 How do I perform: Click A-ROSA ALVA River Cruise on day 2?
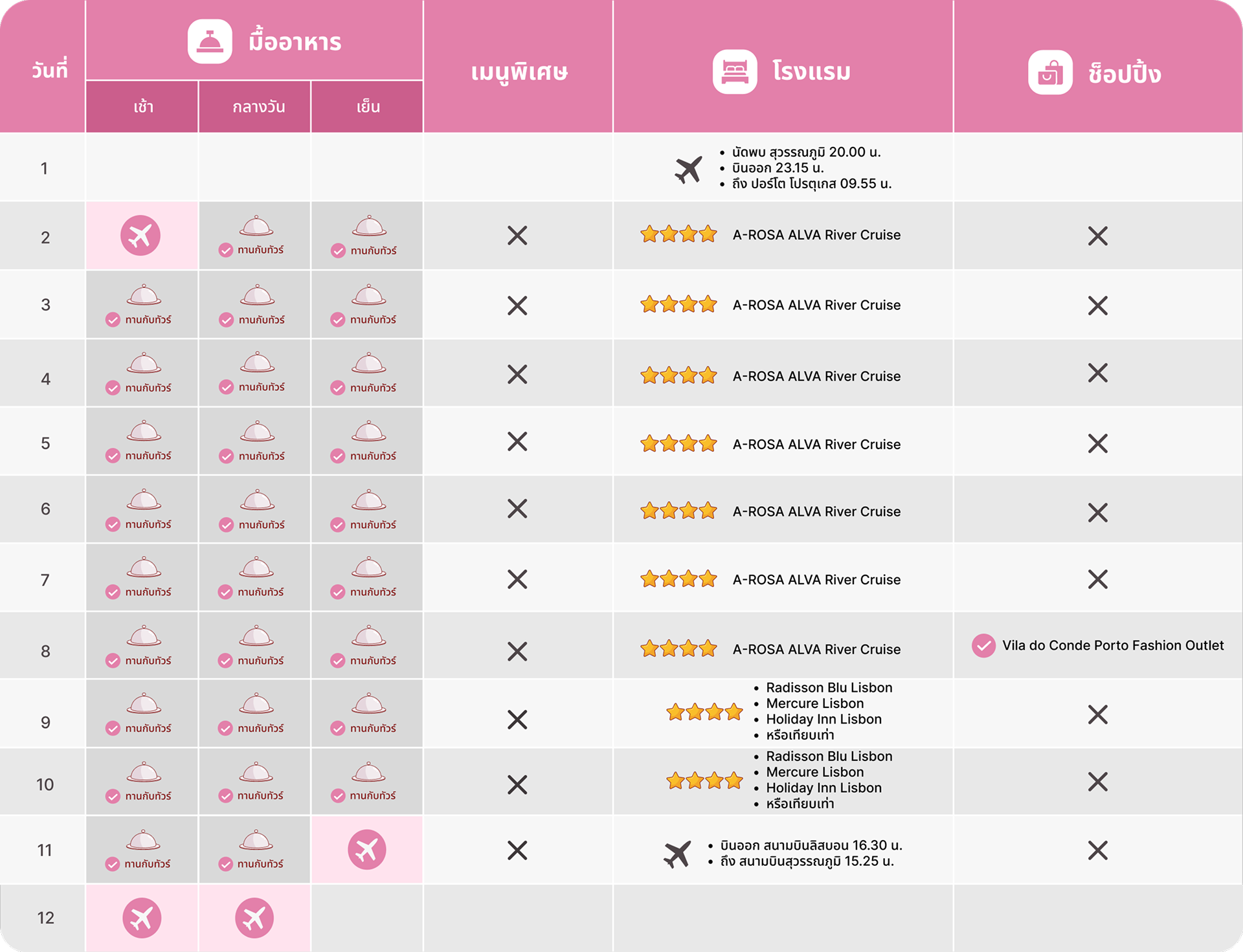(x=816, y=235)
